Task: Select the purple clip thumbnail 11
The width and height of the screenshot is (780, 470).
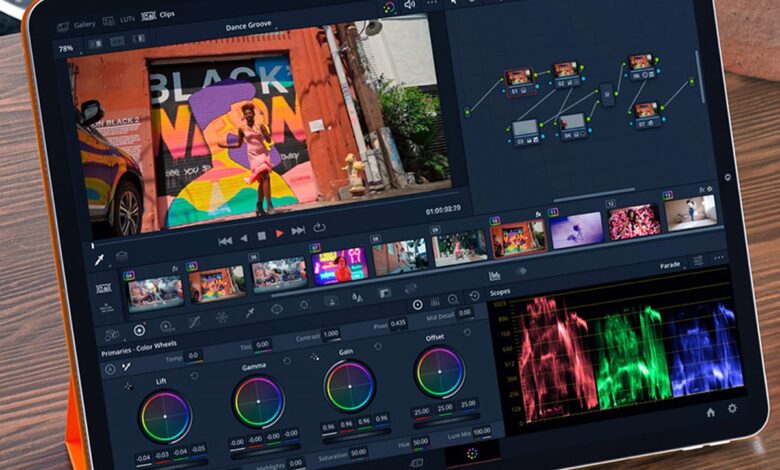Action: tap(576, 230)
